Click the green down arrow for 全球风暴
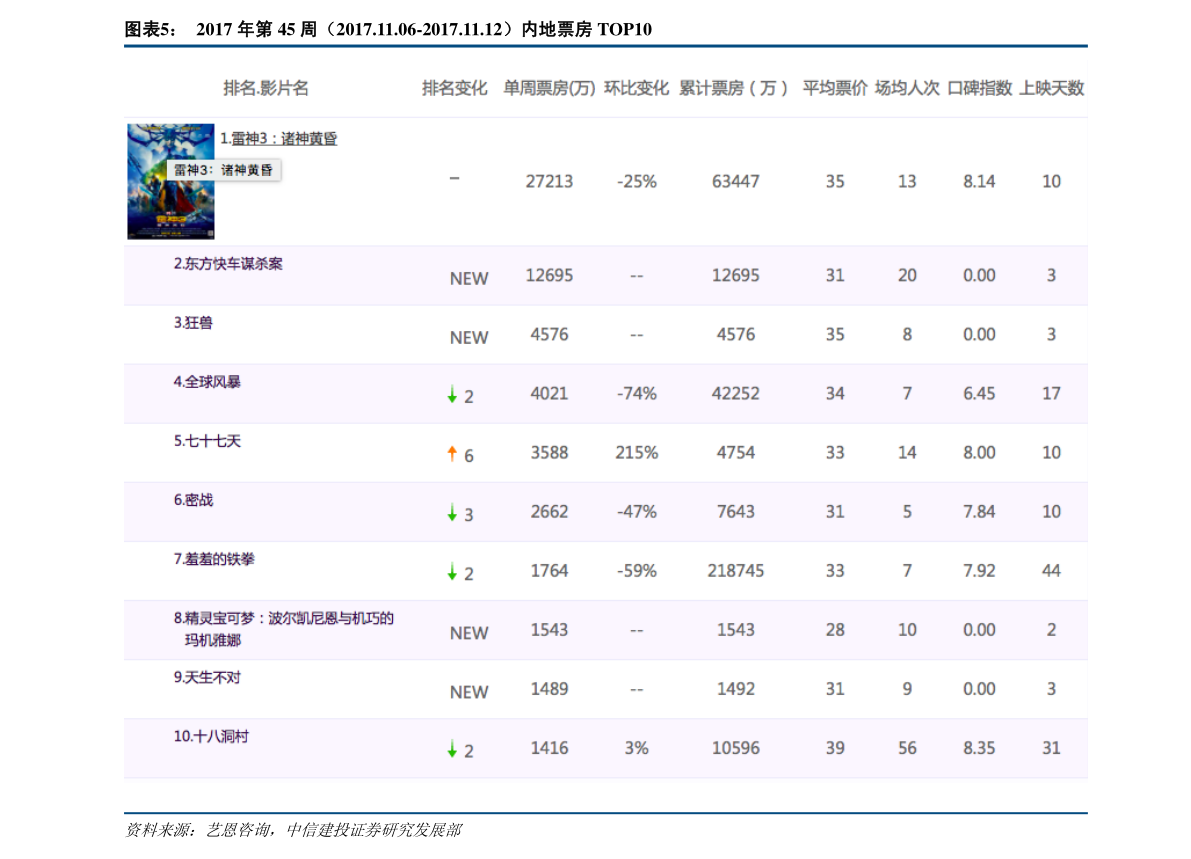Image resolution: width=1191 pixels, height=859 pixels. coord(452,395)
